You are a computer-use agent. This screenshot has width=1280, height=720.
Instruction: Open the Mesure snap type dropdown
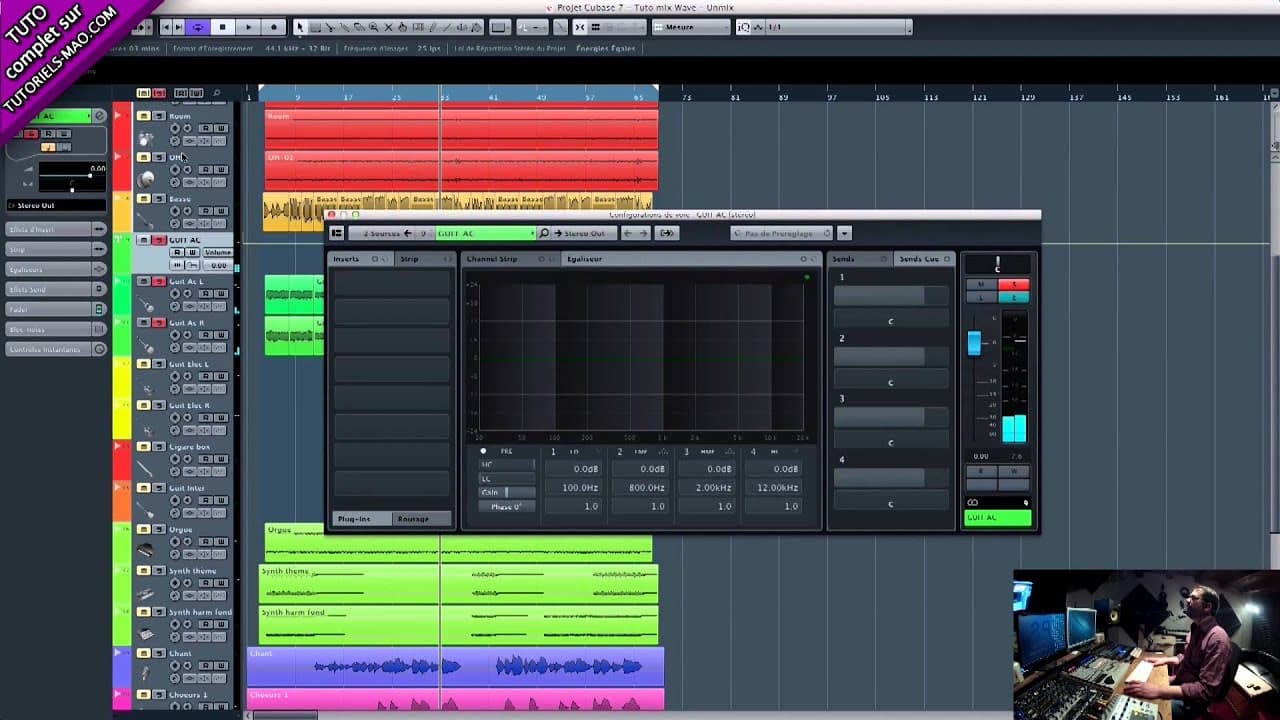(693, 27)
